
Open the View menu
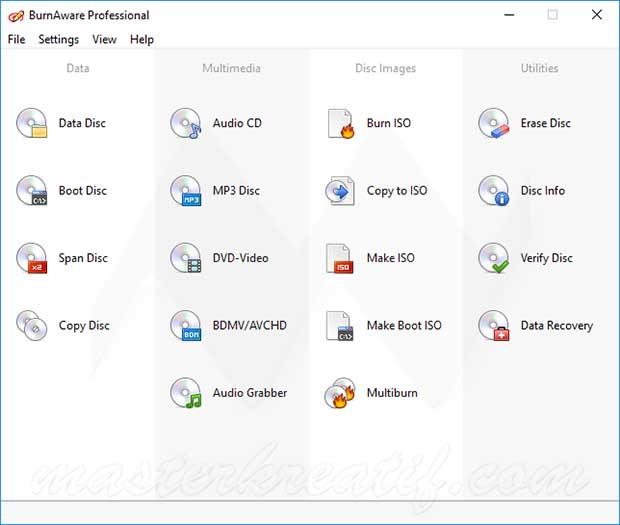click(x=104, y=40)
